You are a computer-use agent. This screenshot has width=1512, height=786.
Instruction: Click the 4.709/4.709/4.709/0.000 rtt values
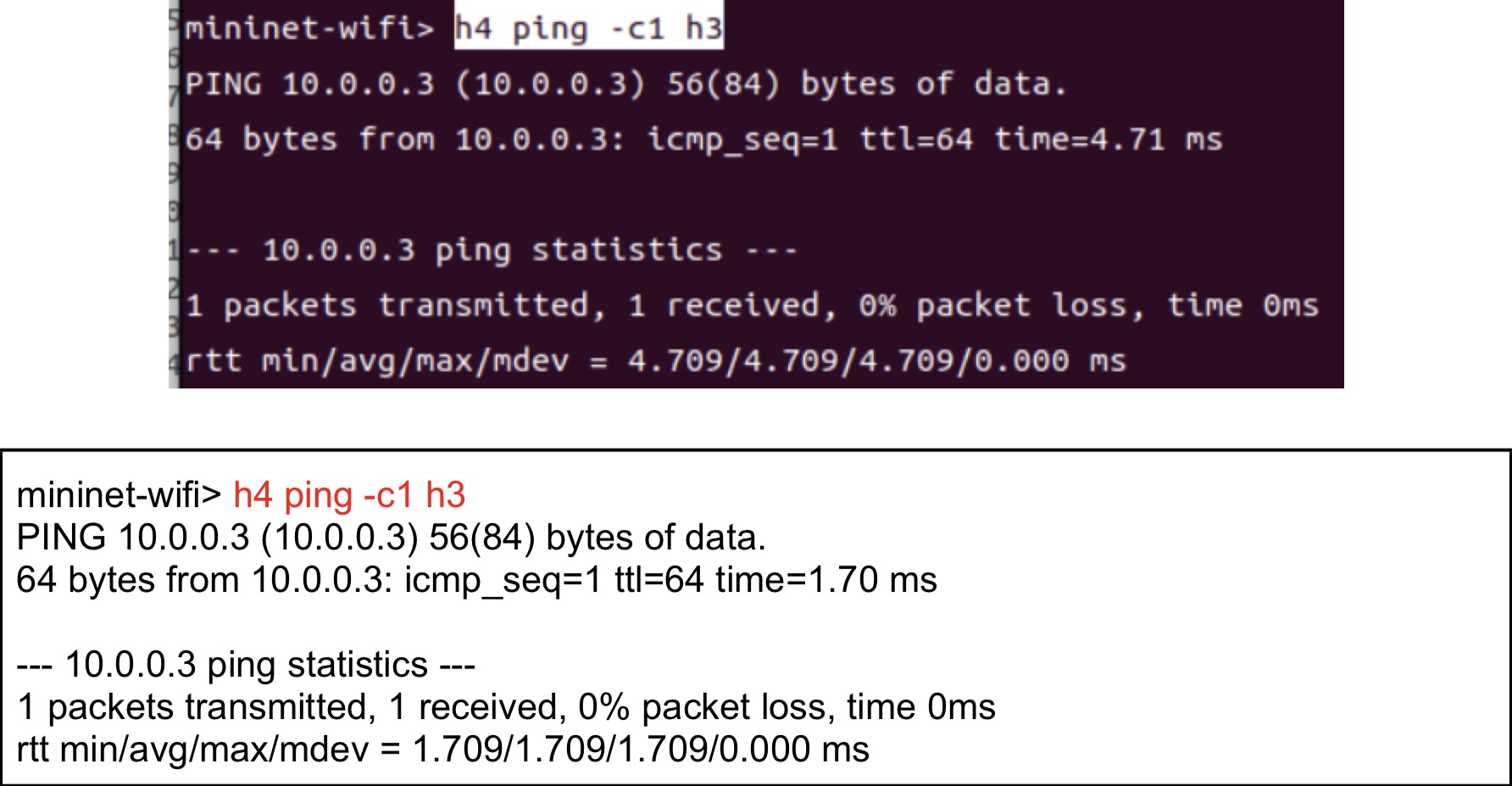tap(848, 361)
